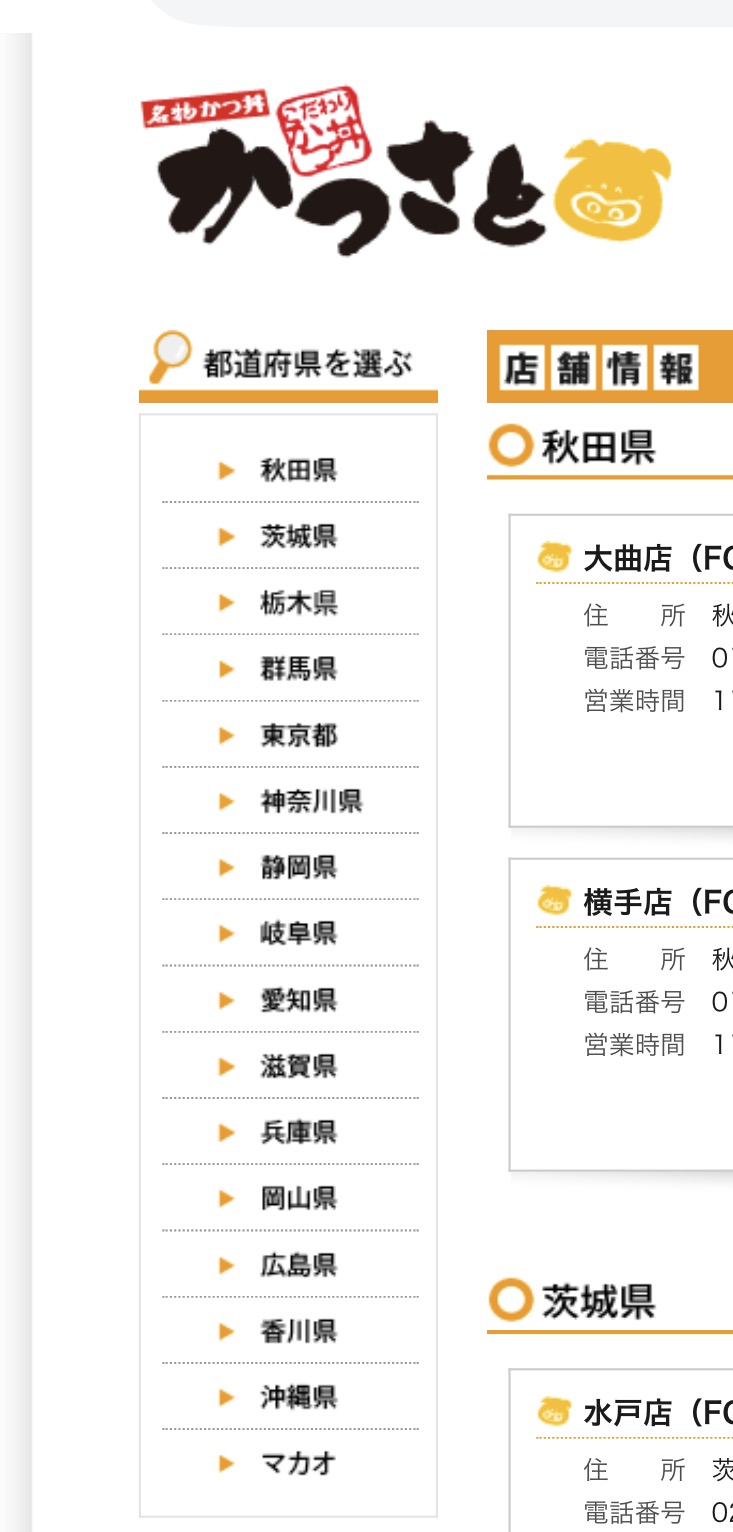Choose 茨城県 in the sidebar
This screenshot has height=1532, width=733.
[298, 537]
